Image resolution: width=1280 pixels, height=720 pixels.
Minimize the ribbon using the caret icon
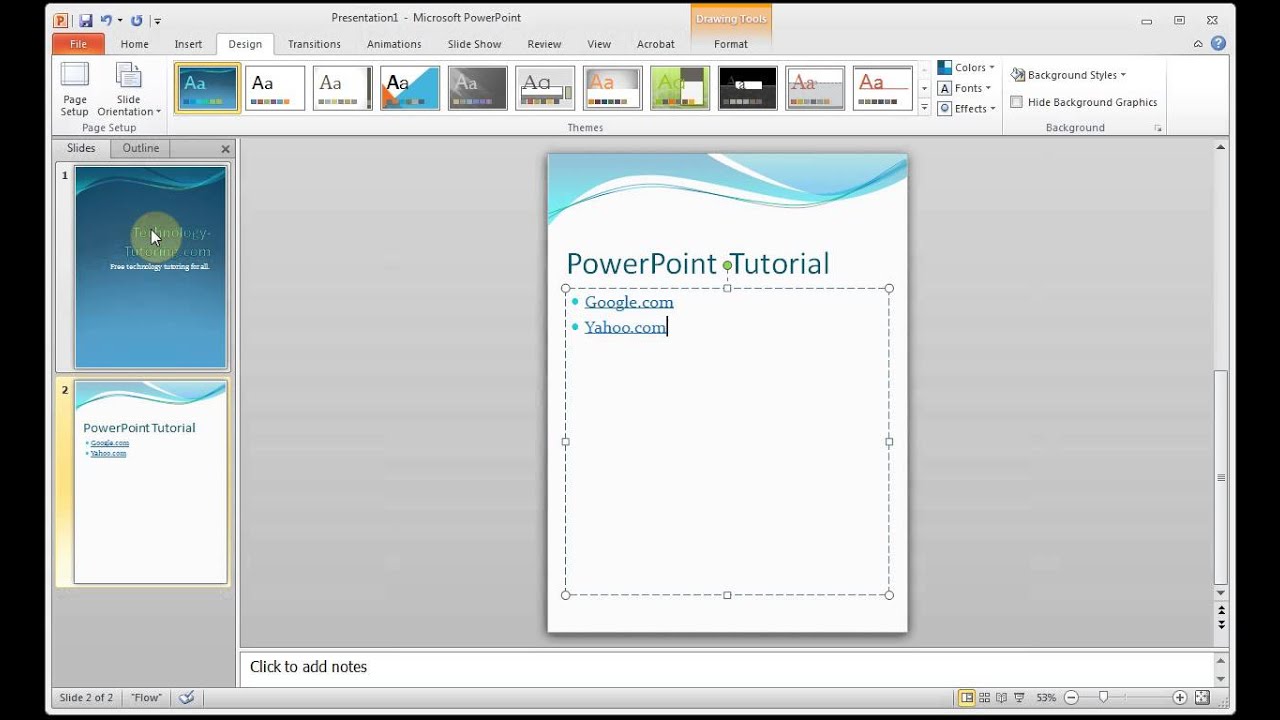click(1198, 44)
